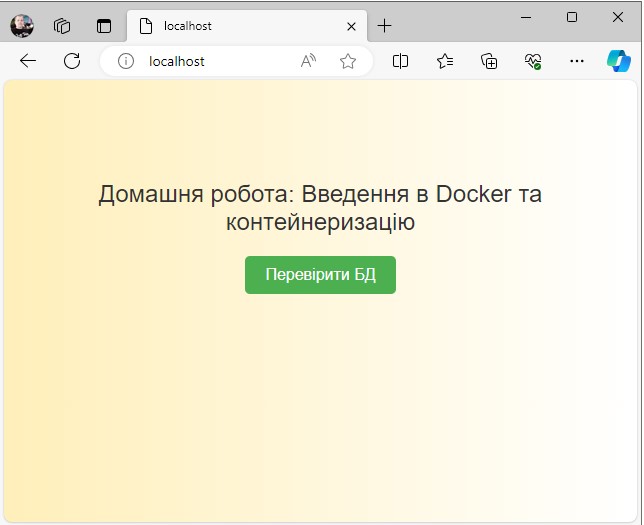
Task: Open the Workspaces icon
Action: pos(62,26)
